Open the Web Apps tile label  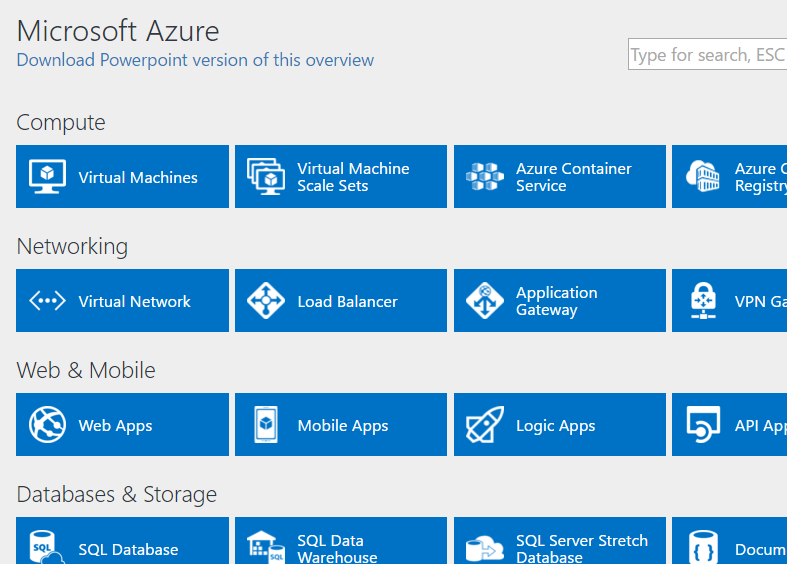[115, 426]
